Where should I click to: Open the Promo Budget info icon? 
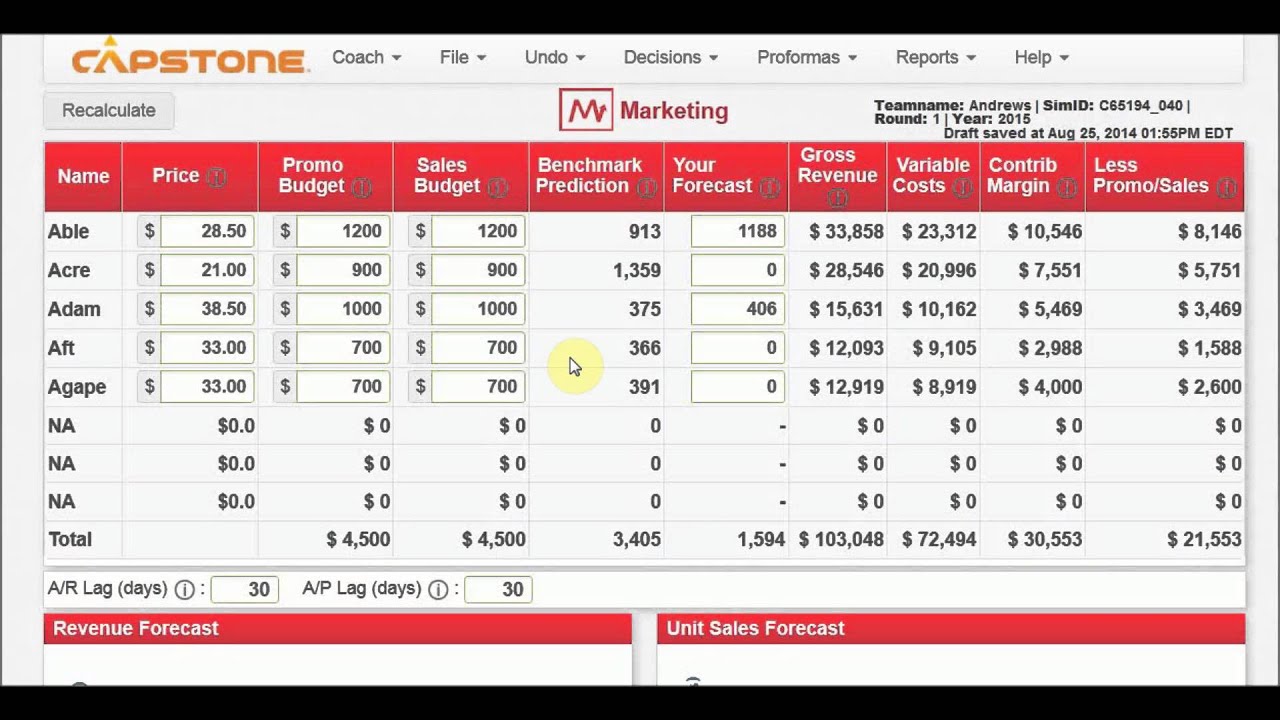coord(361,187)
